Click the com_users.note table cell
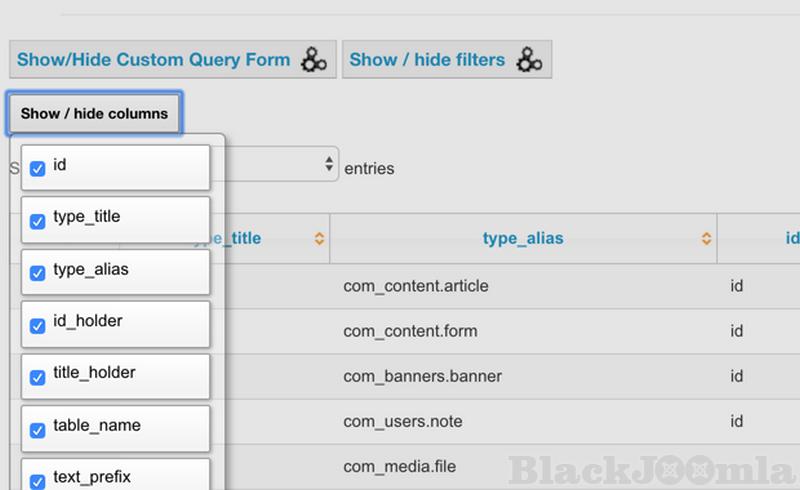This screenshot has width=800, height=490. pos(402,421)
